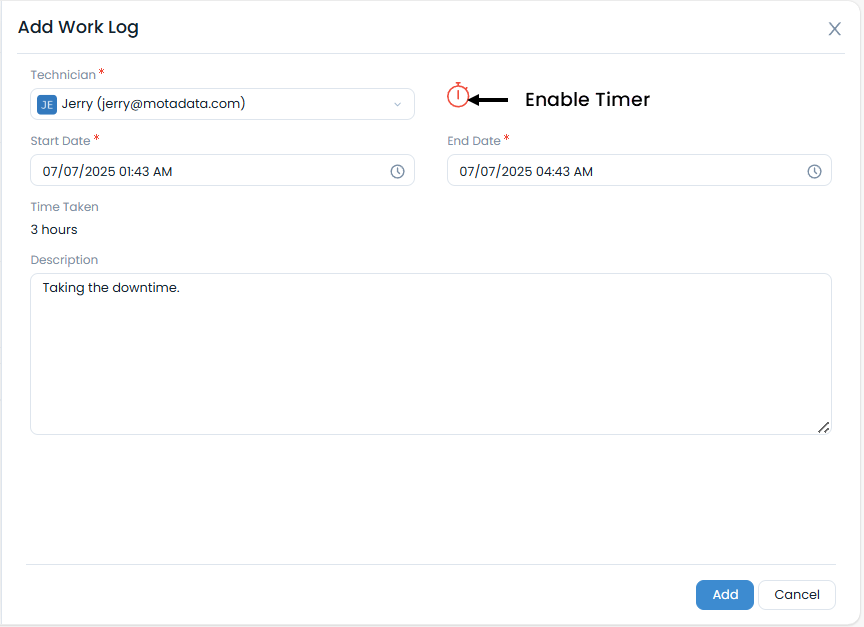Click the JE technician avatar badge

(47, 104)
